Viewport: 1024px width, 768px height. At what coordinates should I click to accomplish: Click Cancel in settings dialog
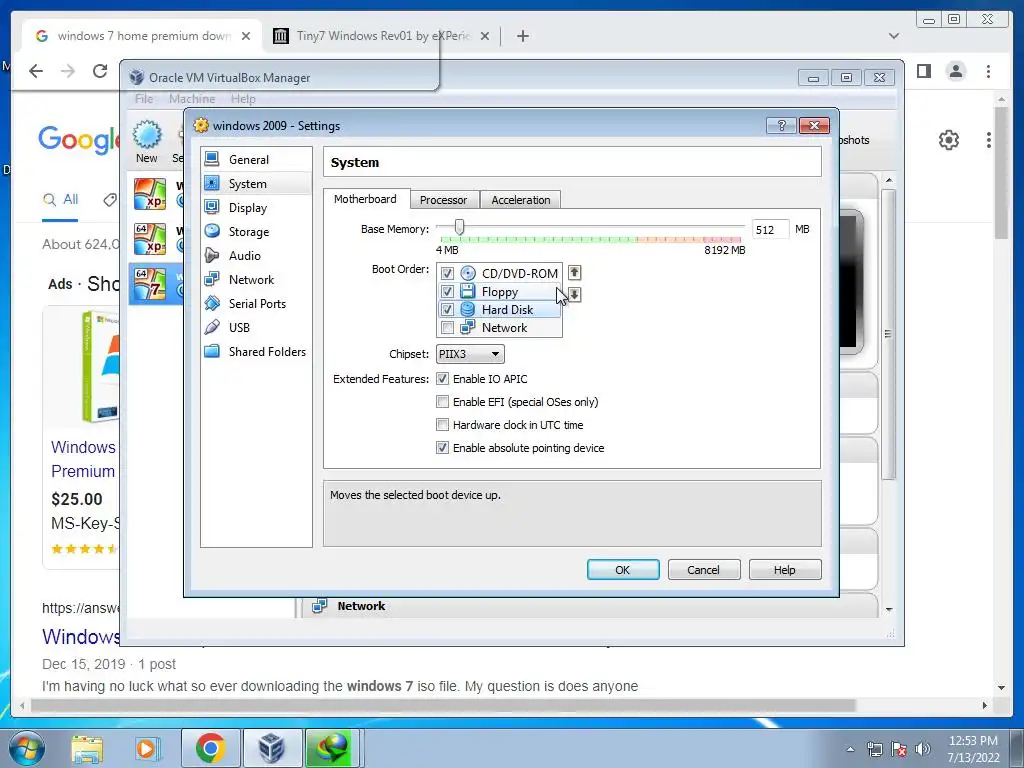coord(703,569)
